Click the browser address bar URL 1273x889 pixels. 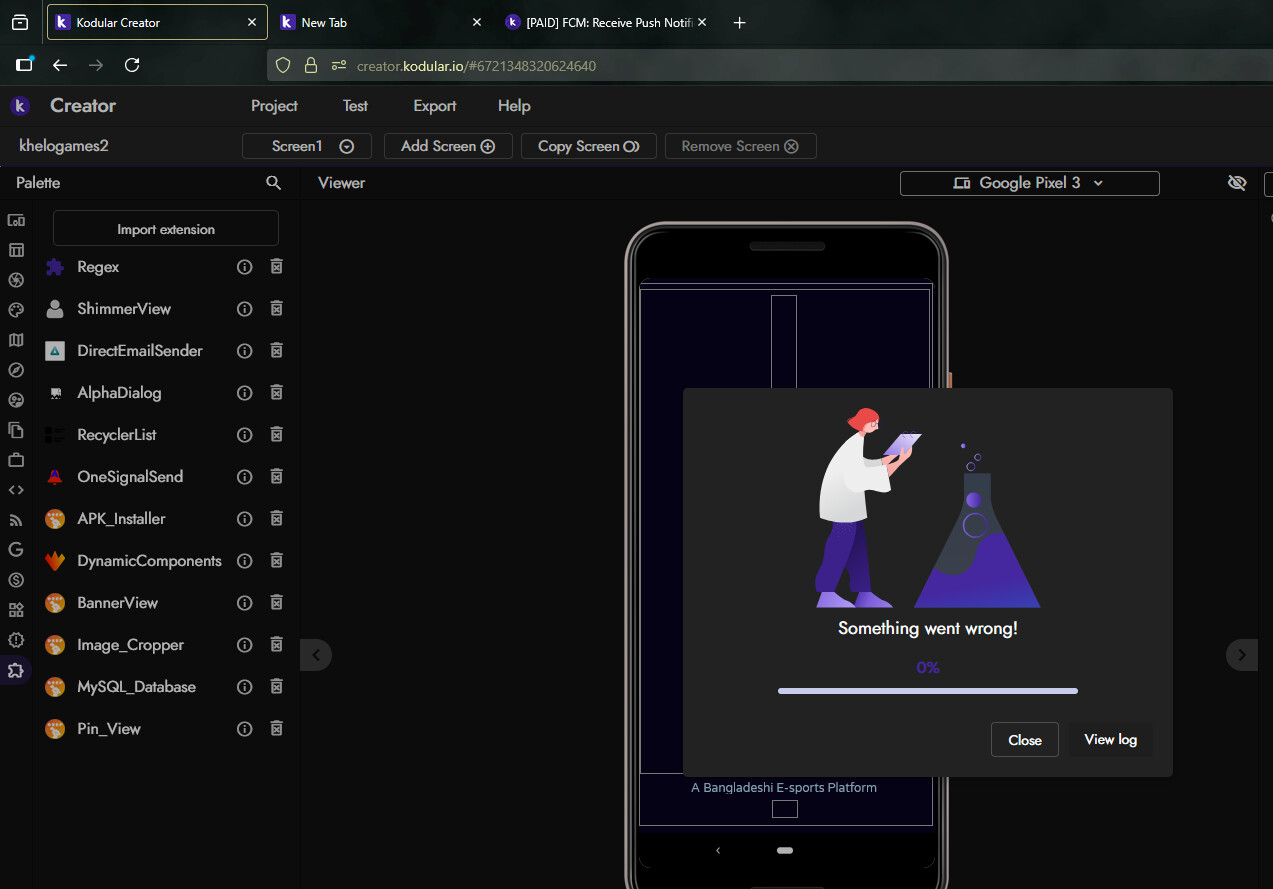pos(476,66)
